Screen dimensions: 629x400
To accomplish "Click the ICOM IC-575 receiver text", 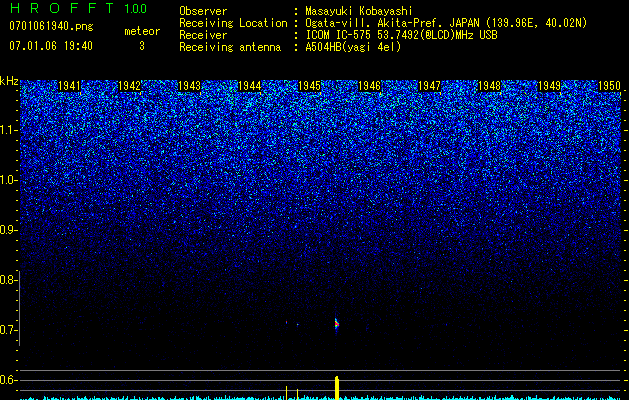I will tap(401, 35).
